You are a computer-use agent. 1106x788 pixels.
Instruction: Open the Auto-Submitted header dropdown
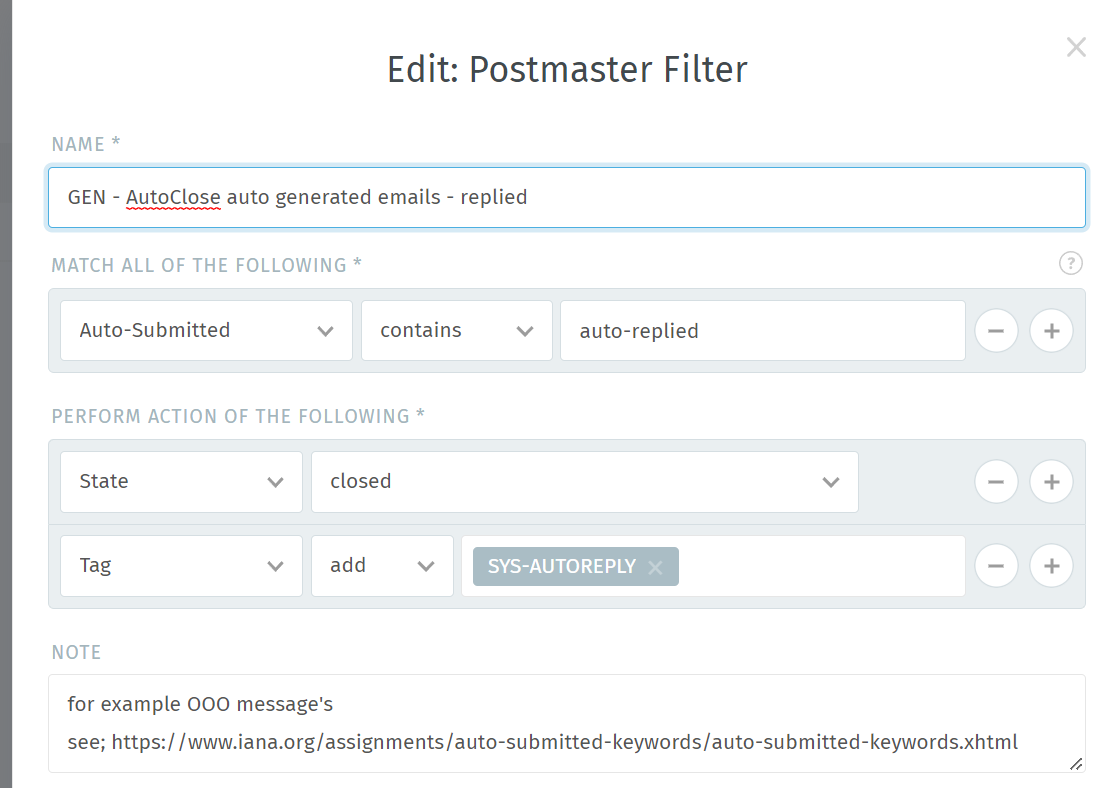[206, 330]
